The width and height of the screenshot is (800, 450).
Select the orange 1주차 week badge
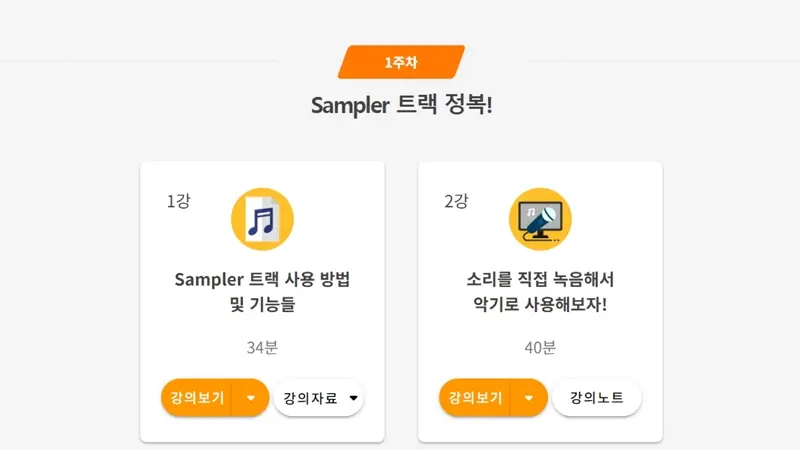coord(402,62)
